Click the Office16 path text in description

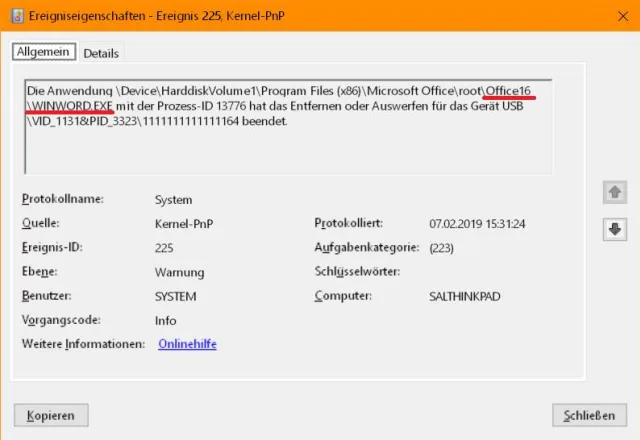(508, 91)
